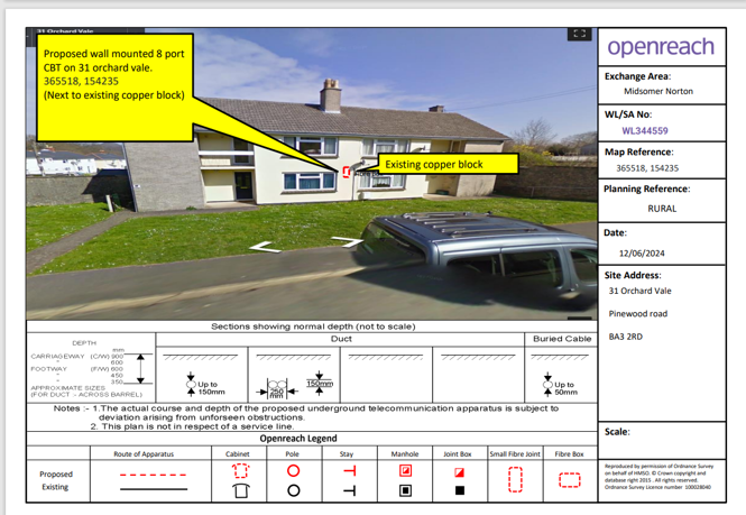
Task: Click the 'Exchange Area:' field label
Action: click(x=638, y=76)
